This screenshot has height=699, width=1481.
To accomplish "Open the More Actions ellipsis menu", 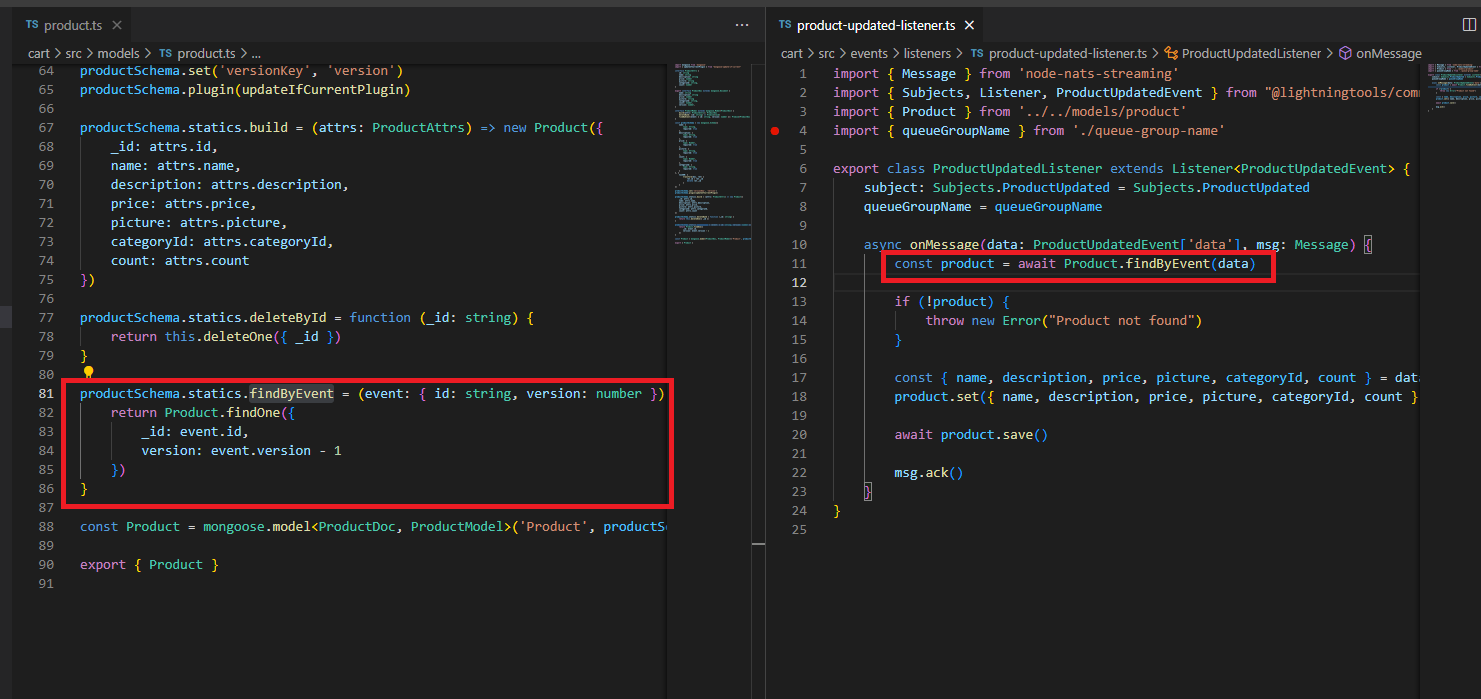I will 741,25.
